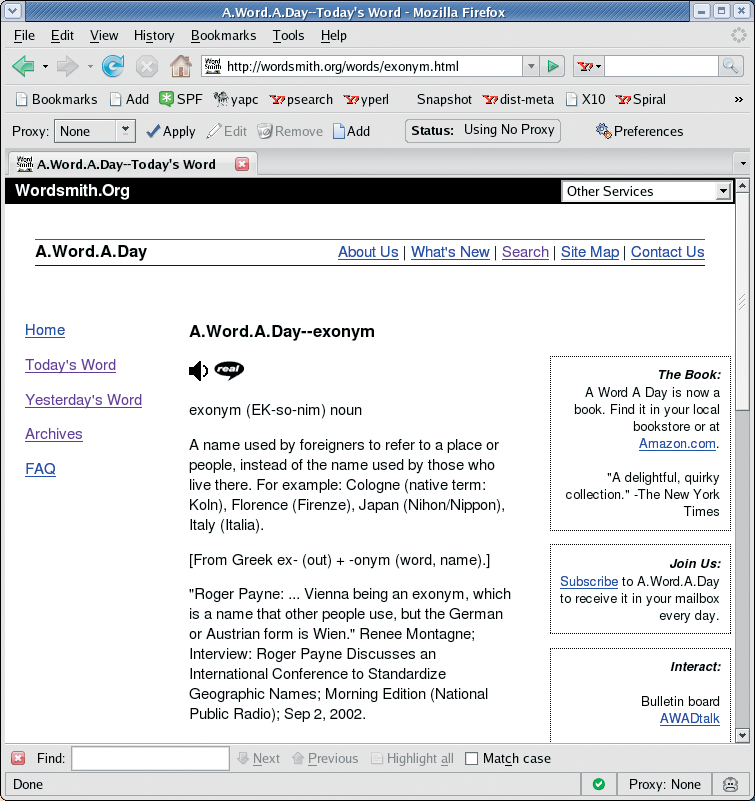Click Remove proxy trash button

pos(290,131)
